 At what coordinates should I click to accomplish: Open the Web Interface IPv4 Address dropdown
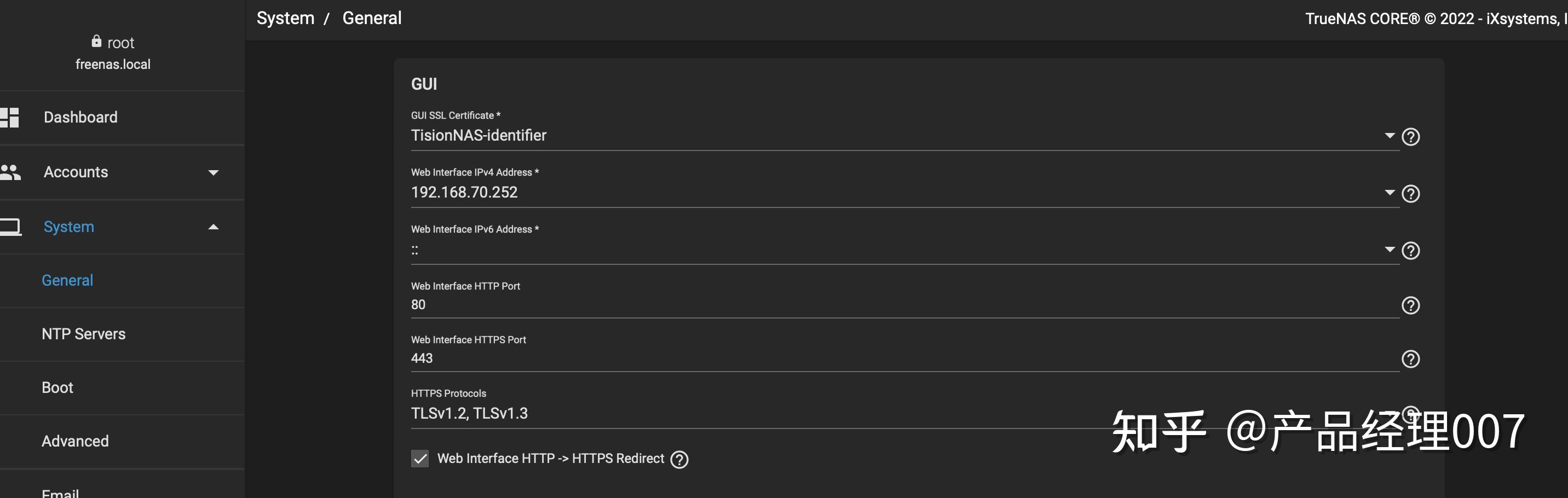[x=1390, y=193]
